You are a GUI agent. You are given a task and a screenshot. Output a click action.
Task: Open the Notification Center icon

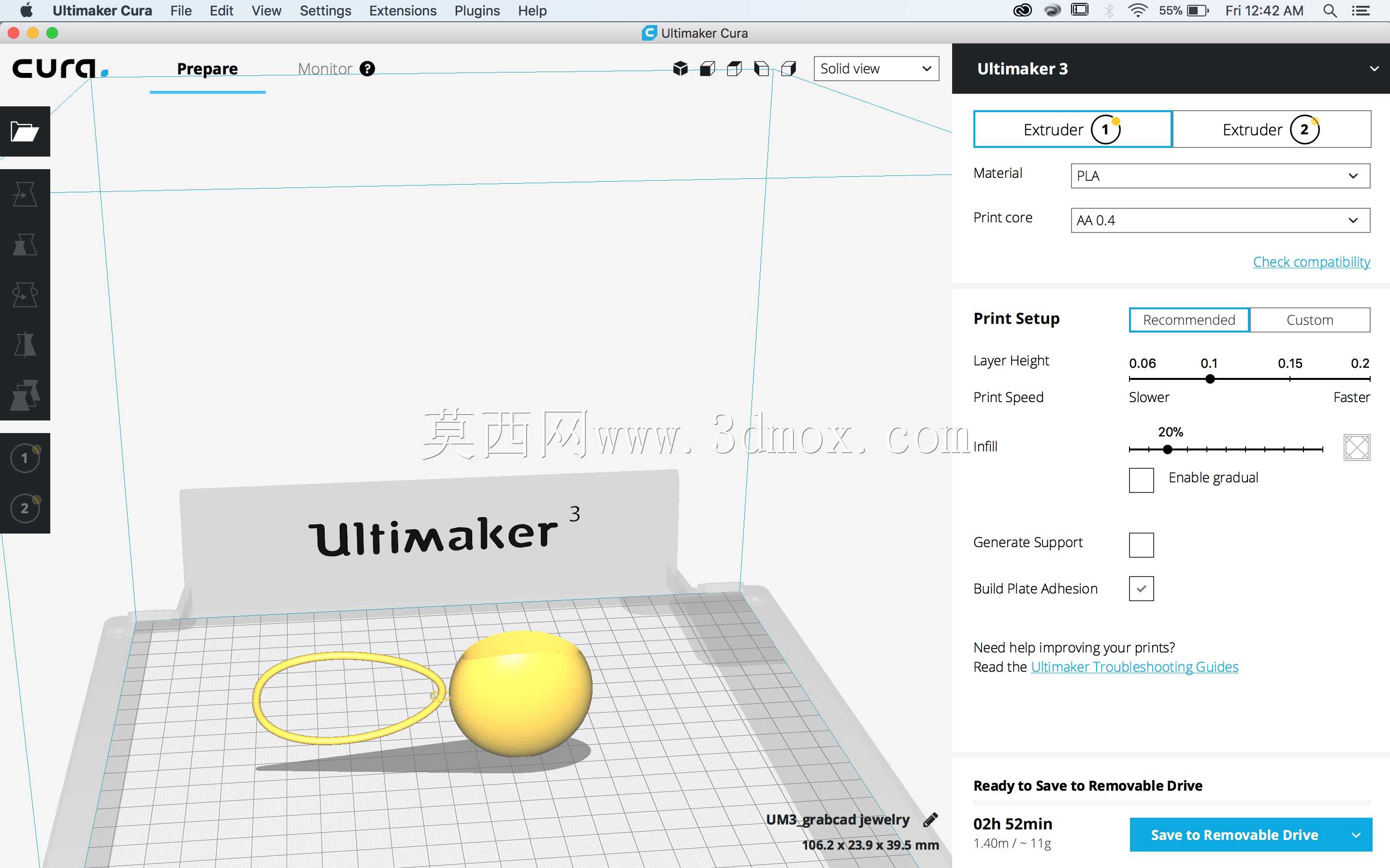(x=1361, y=10)
